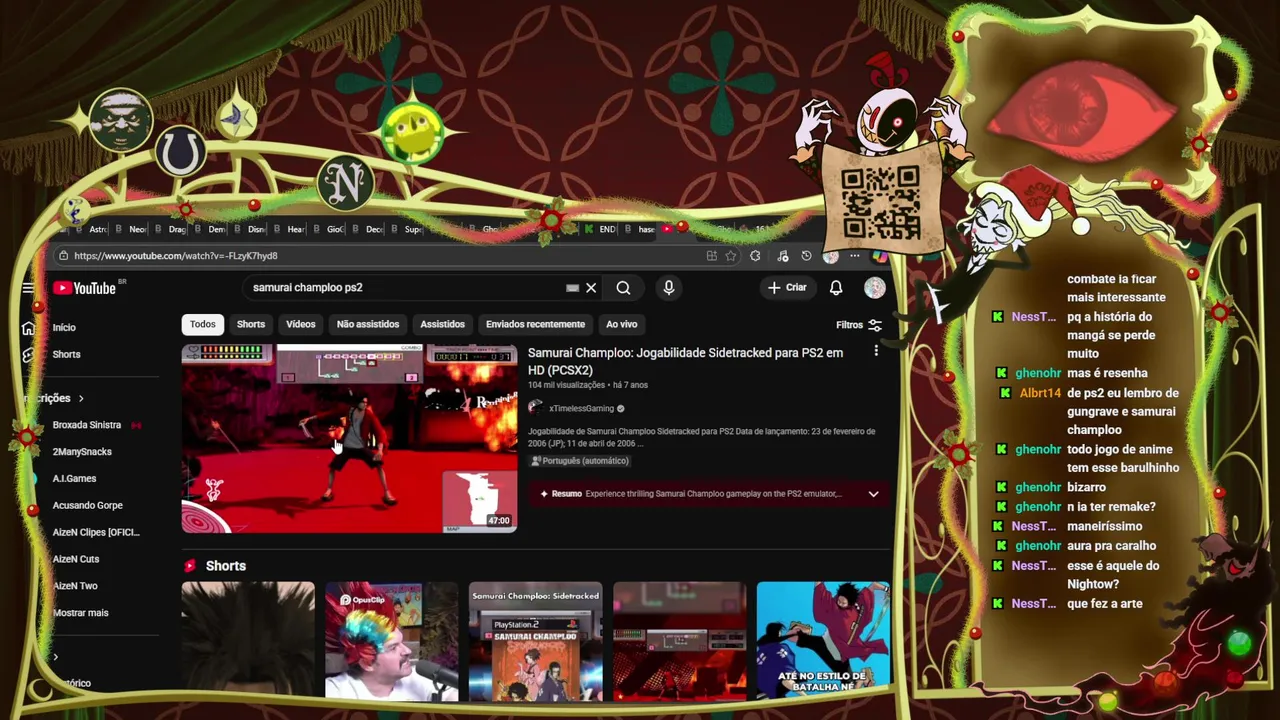The width and height of the screenshot is (1280, 720).
Task: Switch to the END browser tab
Action: click(601, 229)
